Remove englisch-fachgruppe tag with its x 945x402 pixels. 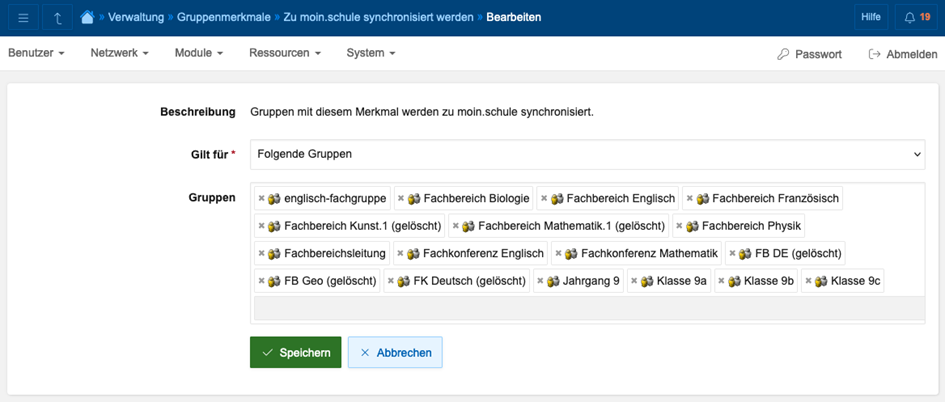pyautogui.click(x=262, y=199)
